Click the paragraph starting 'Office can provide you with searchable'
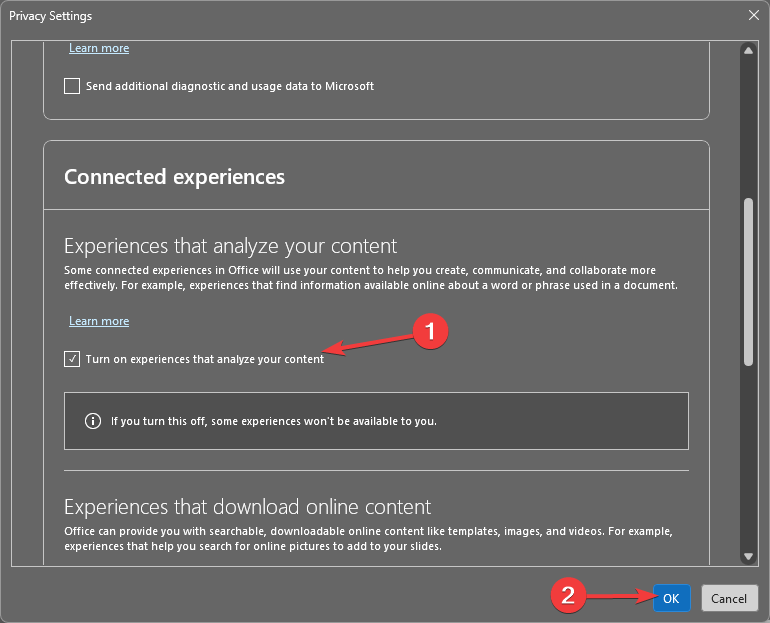 (x=368, y=539)
